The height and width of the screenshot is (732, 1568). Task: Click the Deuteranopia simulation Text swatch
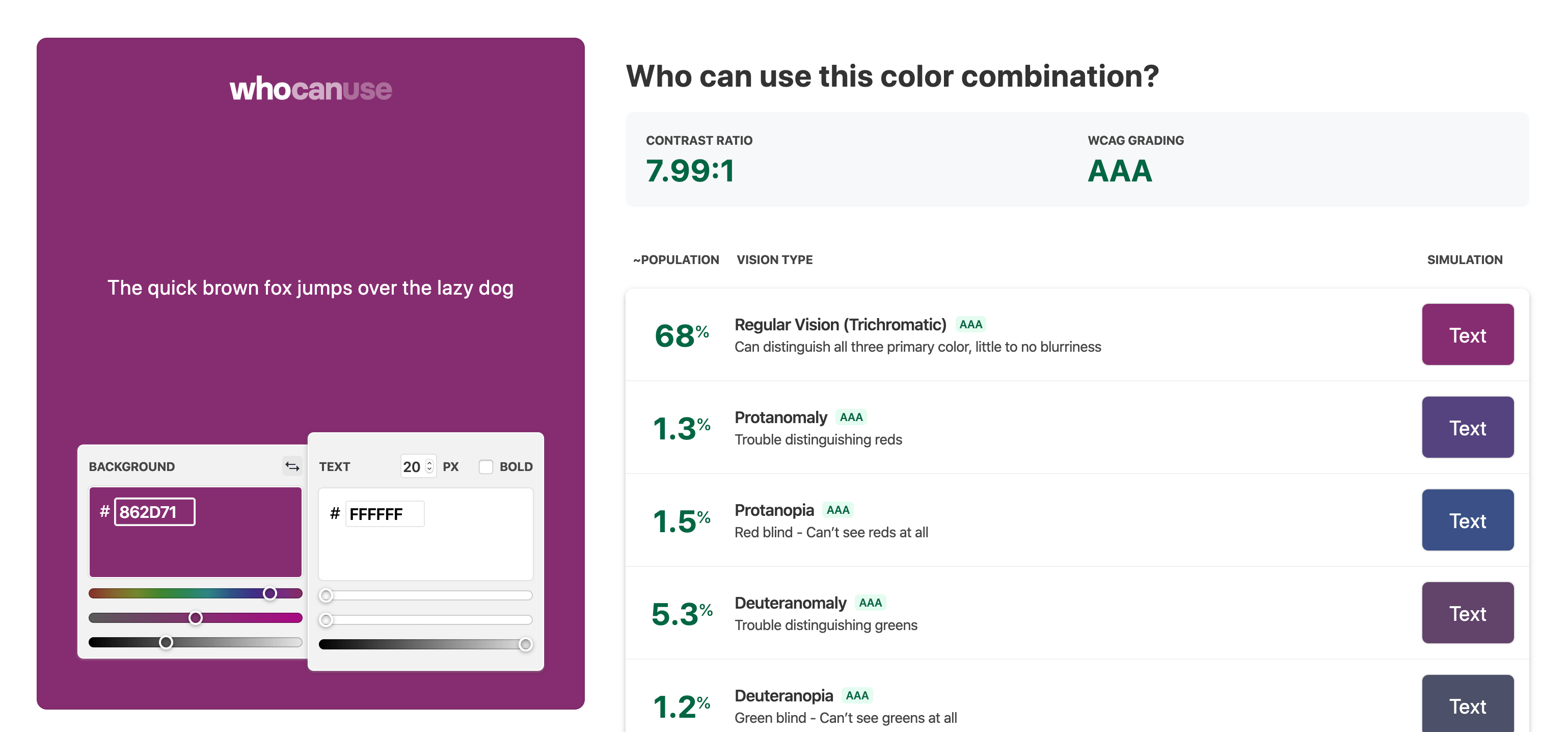click(1467, 704)
